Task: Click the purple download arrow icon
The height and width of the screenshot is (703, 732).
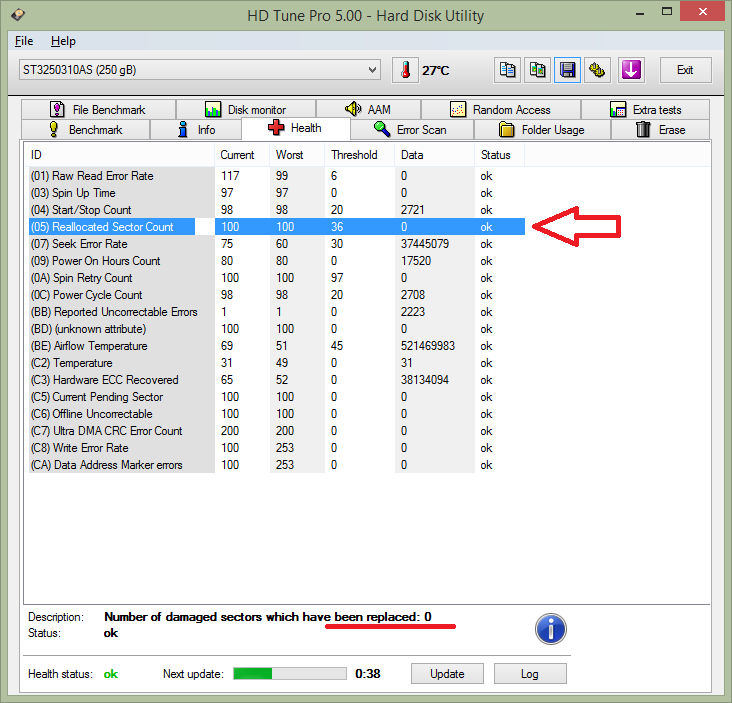Action: (631, 70)
